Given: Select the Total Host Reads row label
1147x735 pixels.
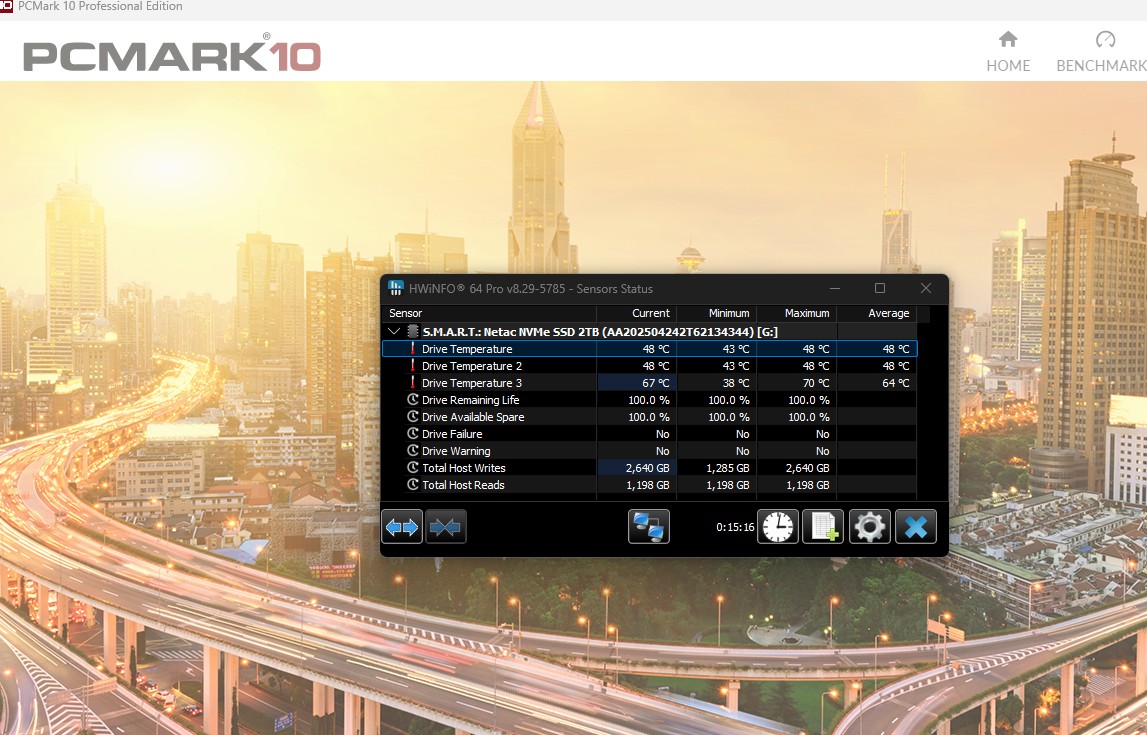Looking at the screenshot, I should coord(463,484).
